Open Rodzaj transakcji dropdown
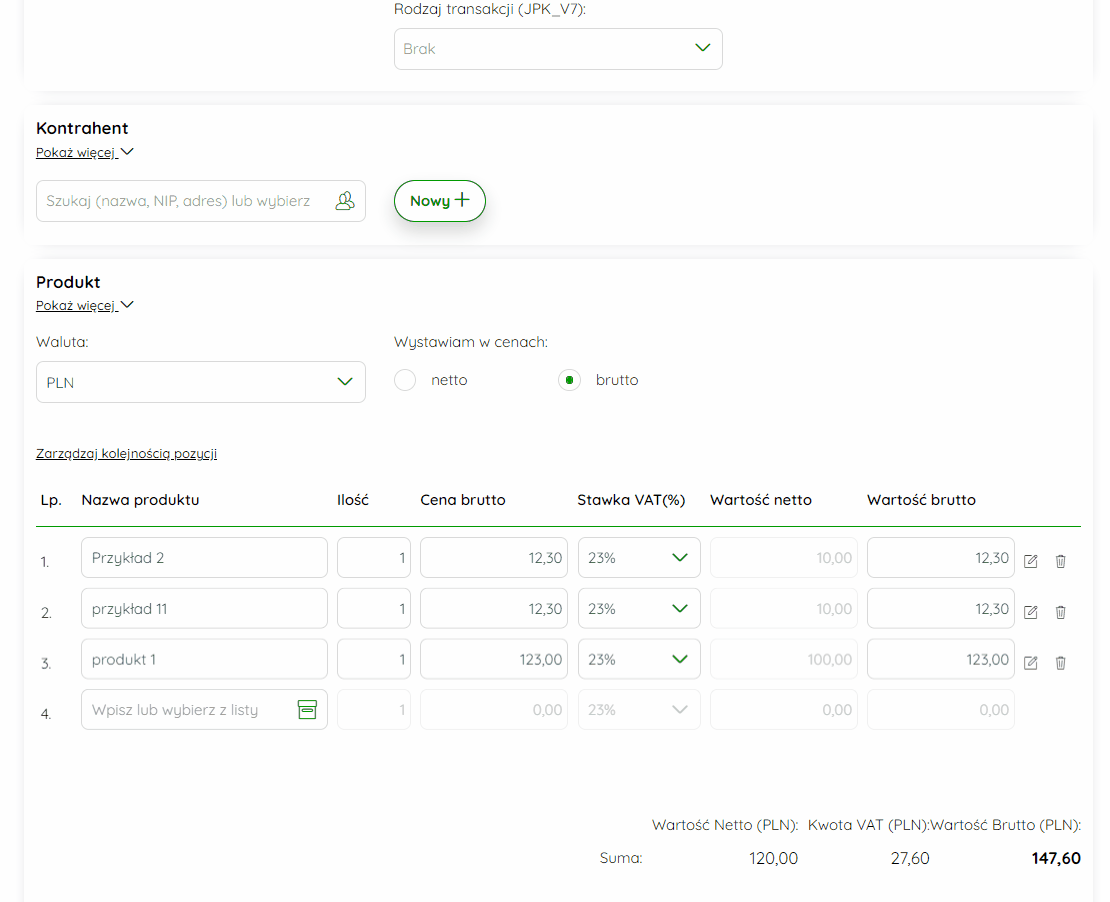Image resolution: width=1110 pixels, height=902 pixels. pyautogui.click(x=558, y=49)
